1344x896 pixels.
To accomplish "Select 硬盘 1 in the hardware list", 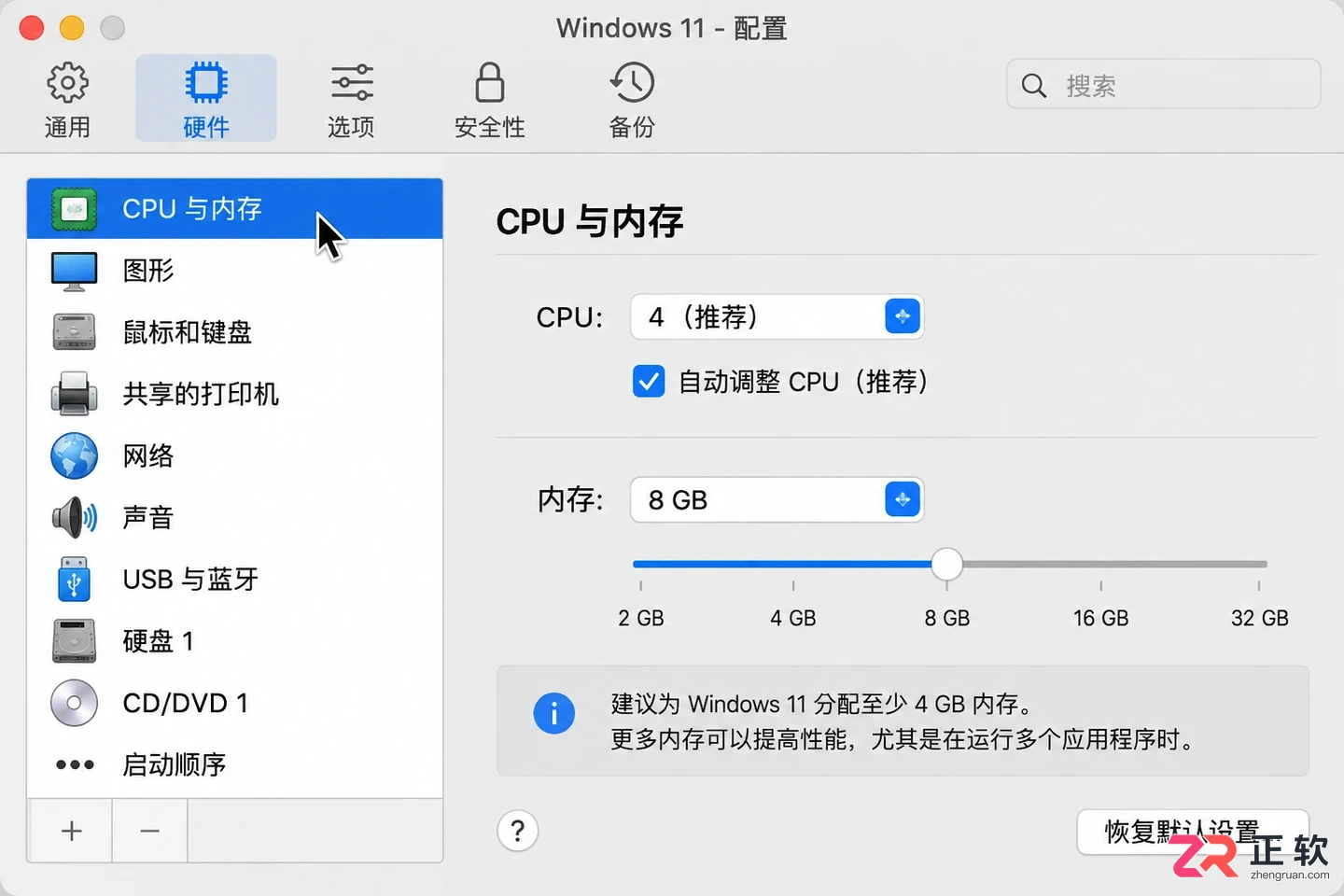I will [x=234, y=641].
